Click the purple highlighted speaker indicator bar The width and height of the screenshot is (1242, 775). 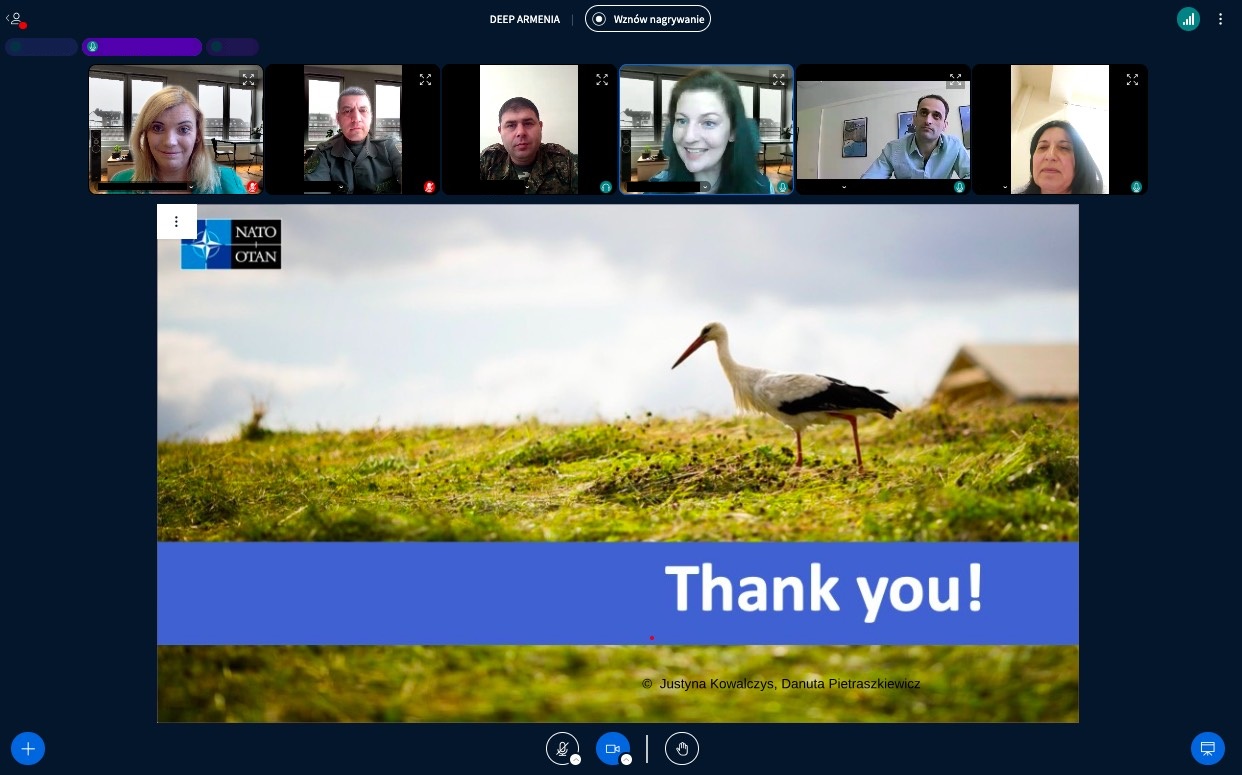pyautogui.click(x=141, y=46)
